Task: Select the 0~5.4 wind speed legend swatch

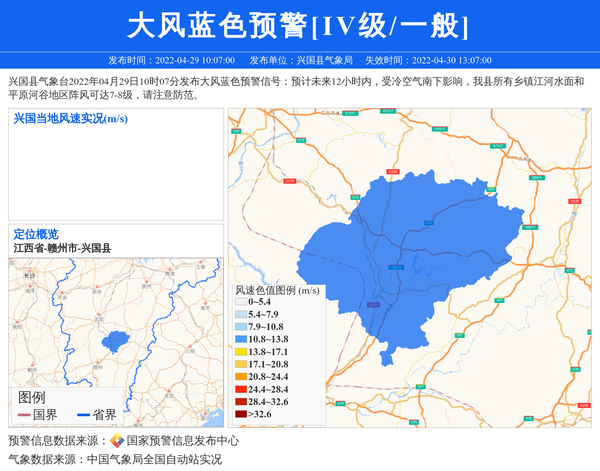Action: point(240,302)
